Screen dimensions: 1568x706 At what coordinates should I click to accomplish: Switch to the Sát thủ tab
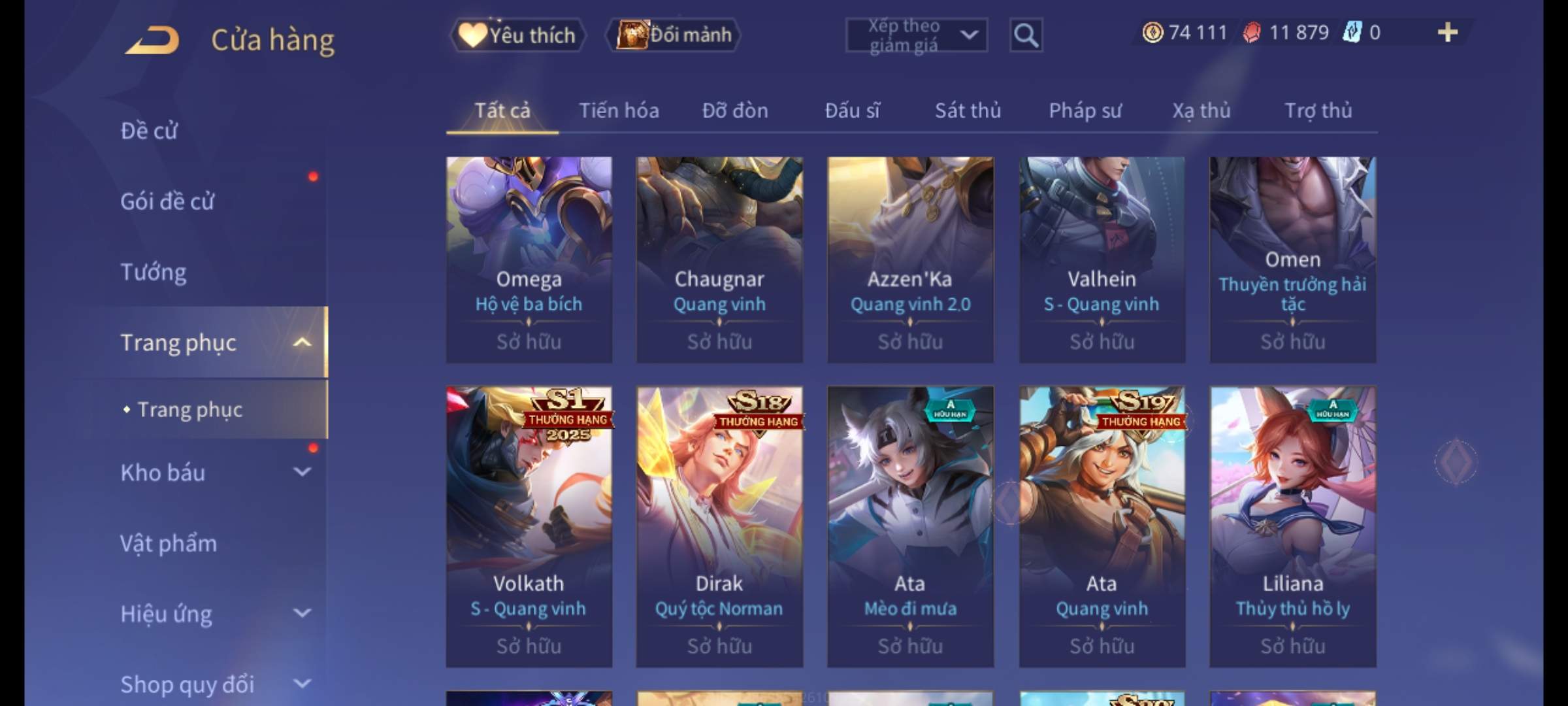tap(968, 110)
